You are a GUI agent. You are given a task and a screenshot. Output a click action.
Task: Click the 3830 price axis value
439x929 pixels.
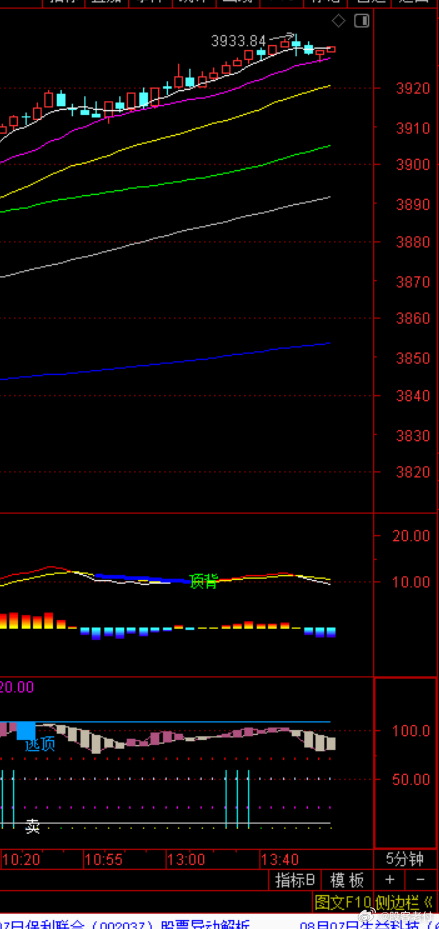(412, 435)
